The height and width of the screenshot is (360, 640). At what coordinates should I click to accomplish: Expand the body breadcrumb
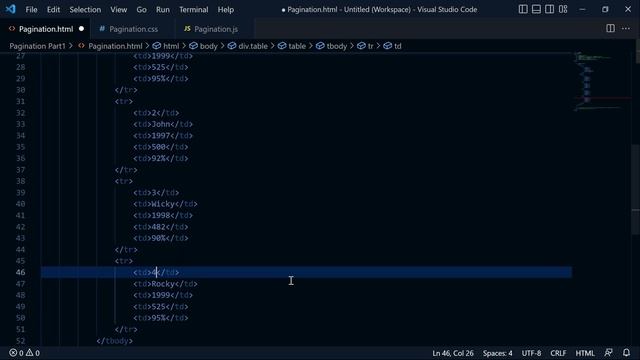click(x=208, y=46)
